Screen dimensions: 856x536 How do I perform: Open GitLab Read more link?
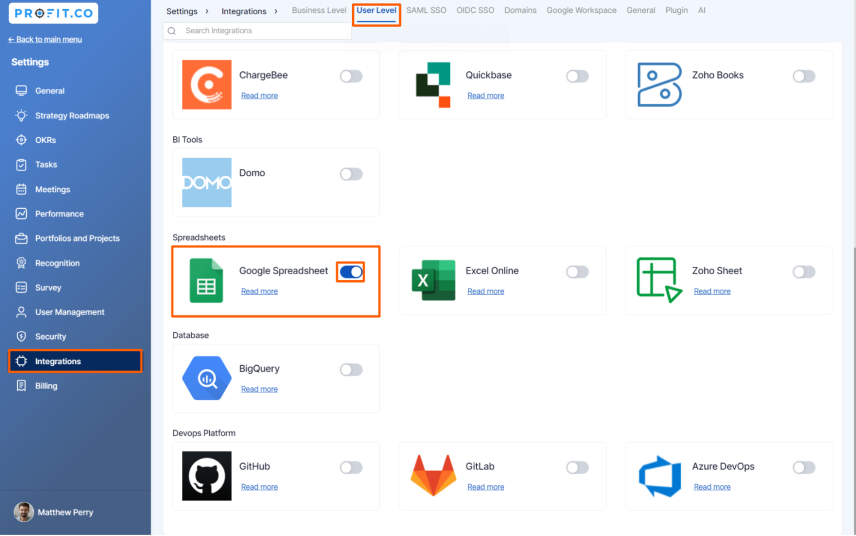(485, 487)
